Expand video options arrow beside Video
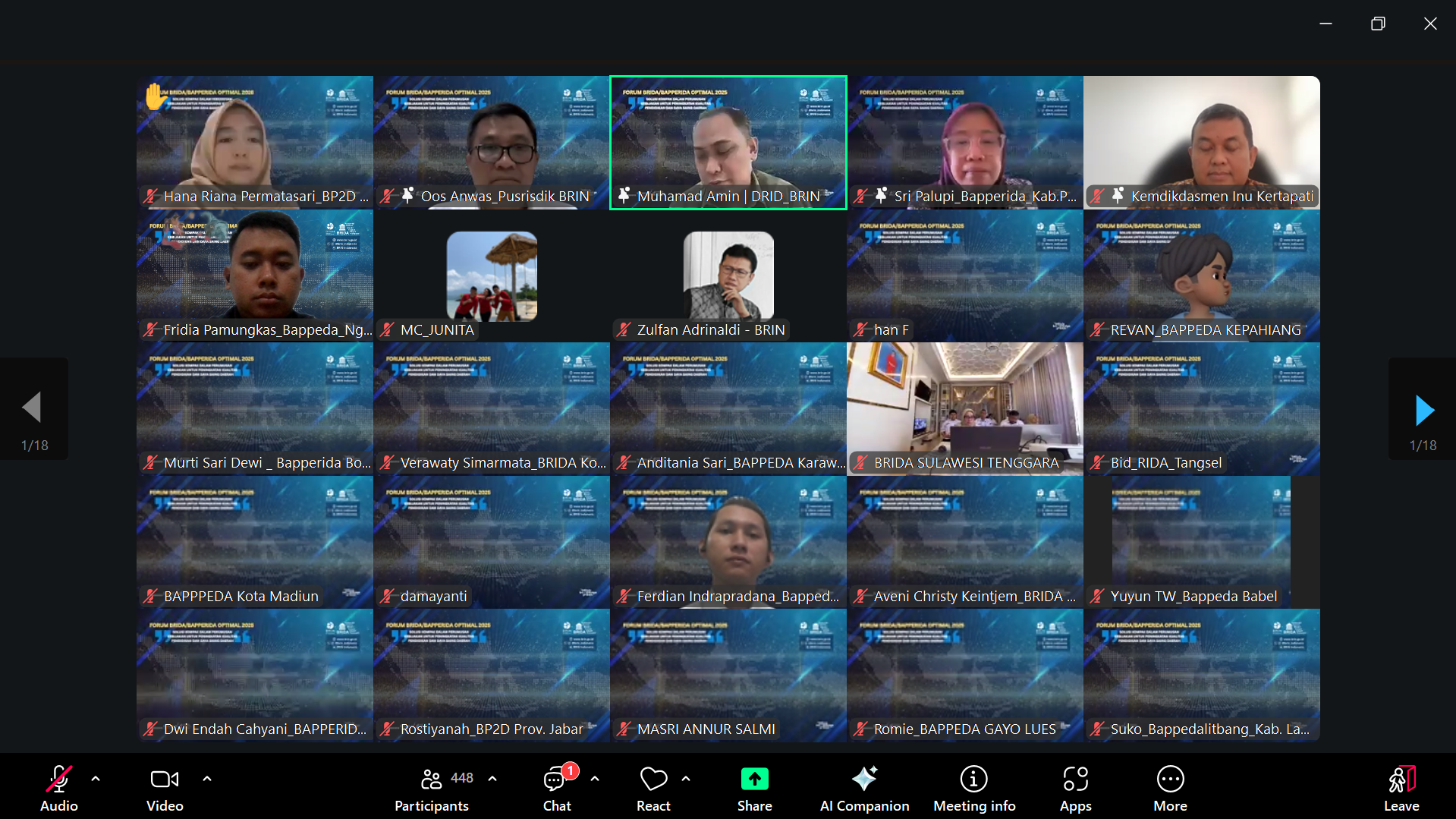The height and width of the screenshot is (819, 1456). 207,779
